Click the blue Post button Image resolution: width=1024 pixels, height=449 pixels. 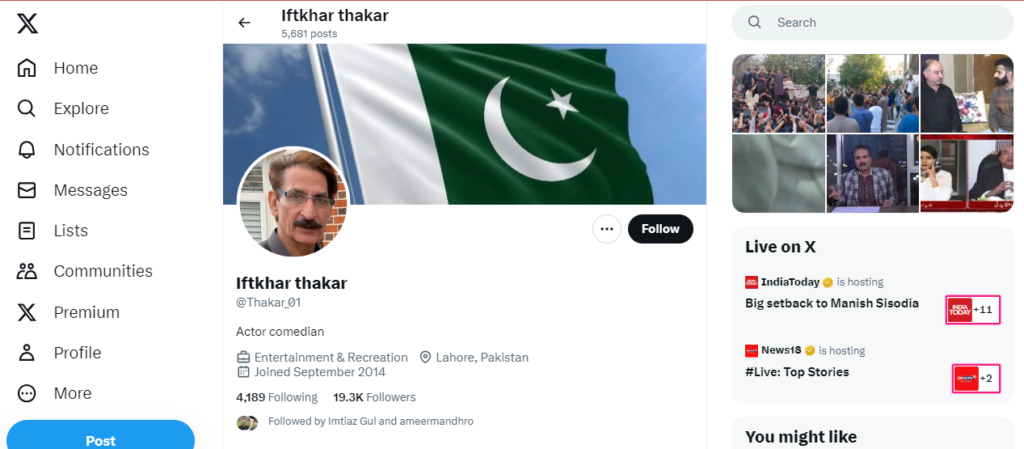[101, 437]
